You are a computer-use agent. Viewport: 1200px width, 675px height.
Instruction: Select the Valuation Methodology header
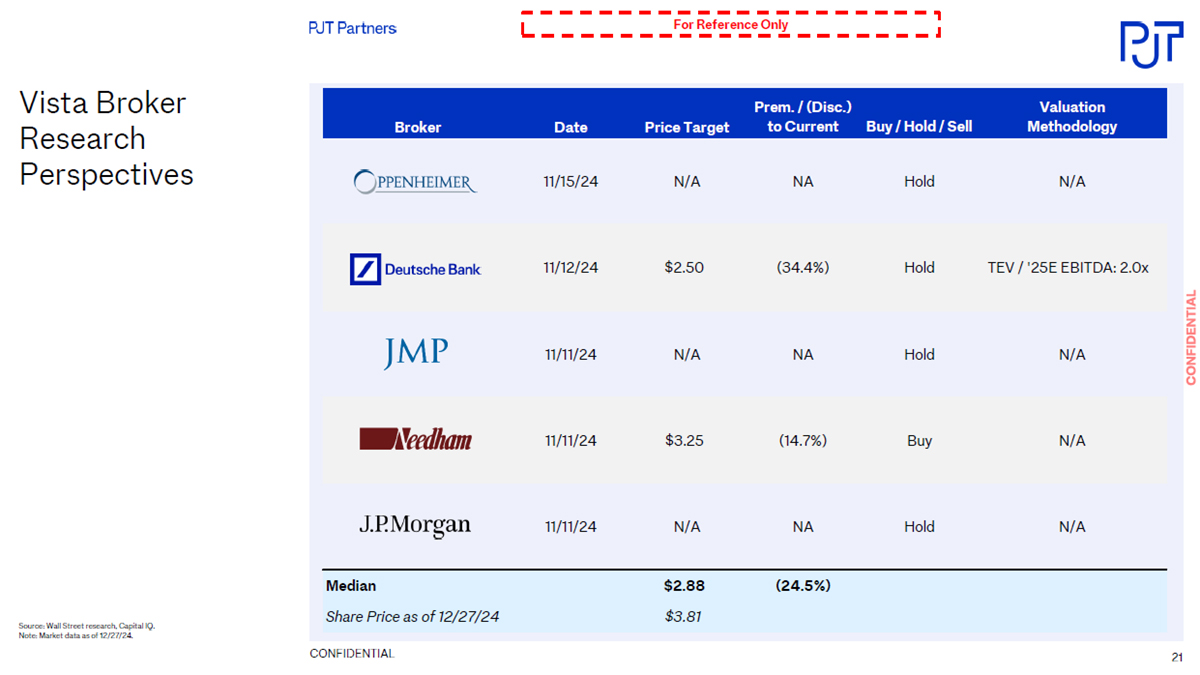pos(1072,116)
